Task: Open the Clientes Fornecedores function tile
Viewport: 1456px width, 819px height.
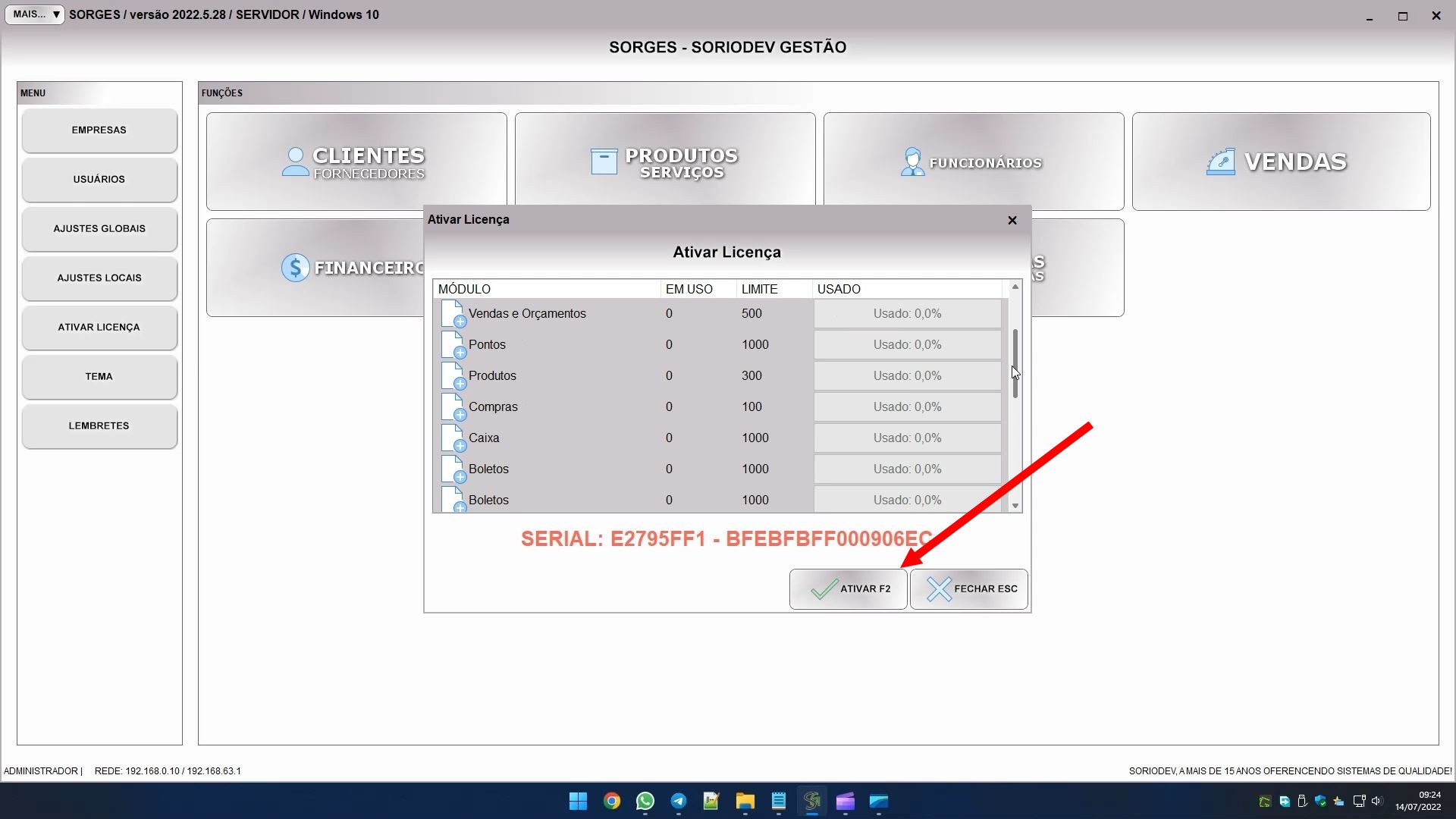Action: coord(356,162)
